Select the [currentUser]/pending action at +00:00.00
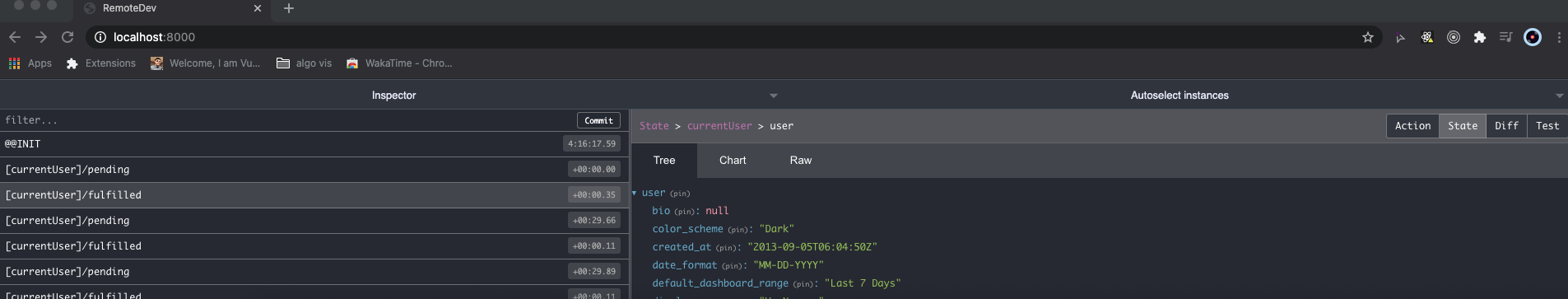This screenshot has width=1568, height=299. [x=314, y=170]
